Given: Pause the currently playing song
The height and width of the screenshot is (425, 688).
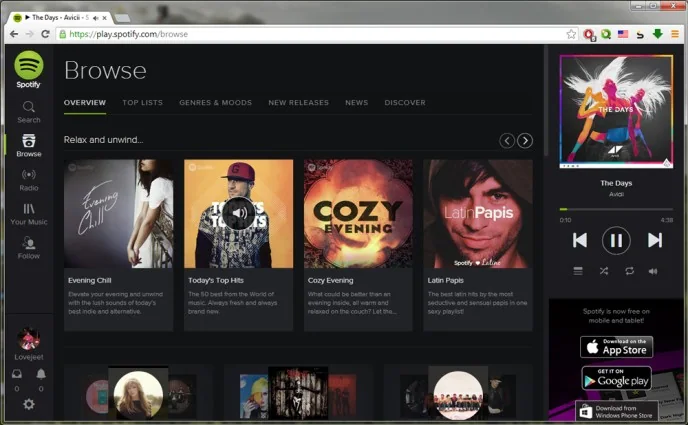Looking at the screenshot, I should [616, 240].
